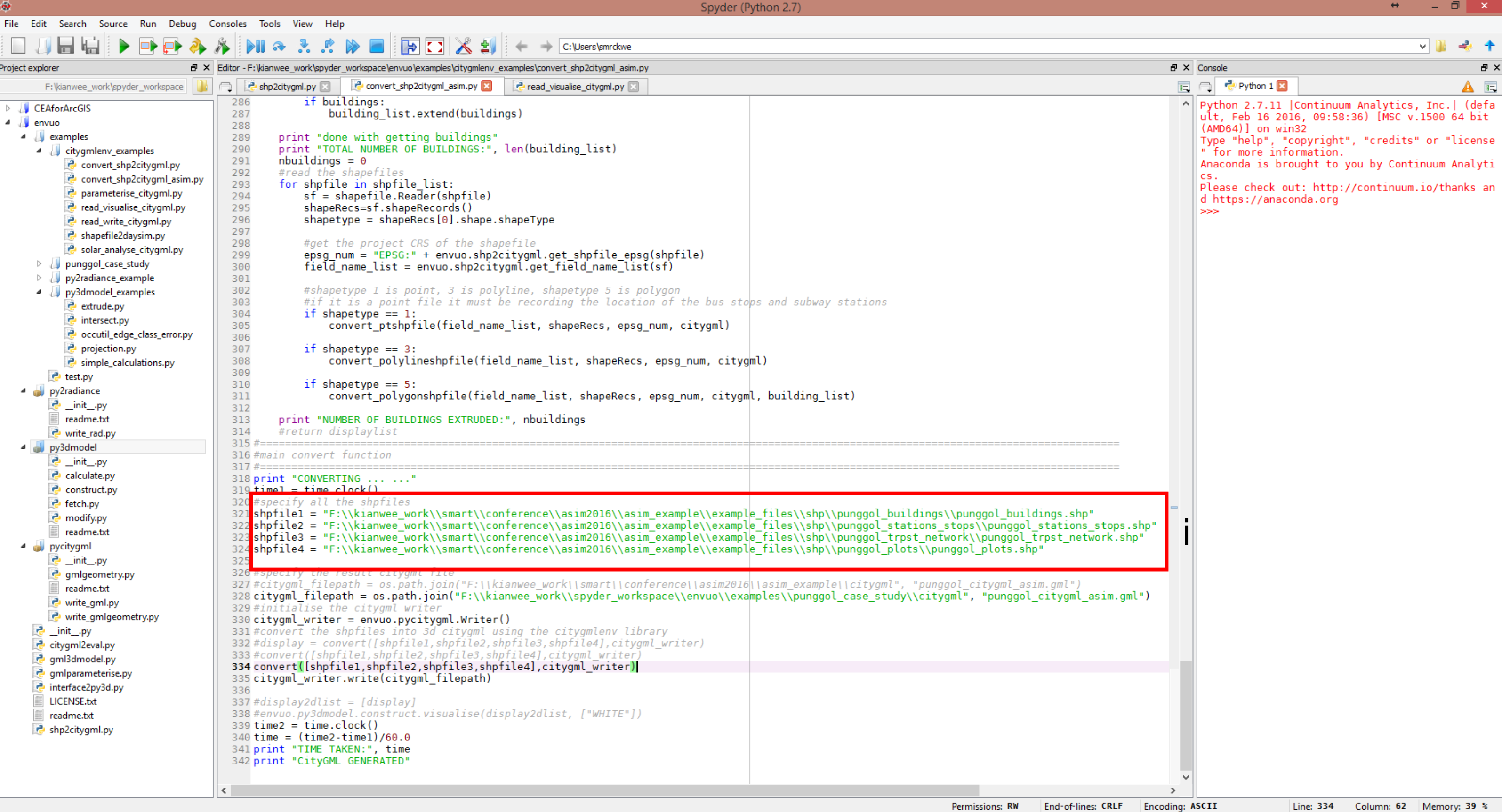This screenshot has height=812, width=1502.
Task: Click the Stop debugging blue square icon
Action: pyautogui.click(x=377, y=46)
